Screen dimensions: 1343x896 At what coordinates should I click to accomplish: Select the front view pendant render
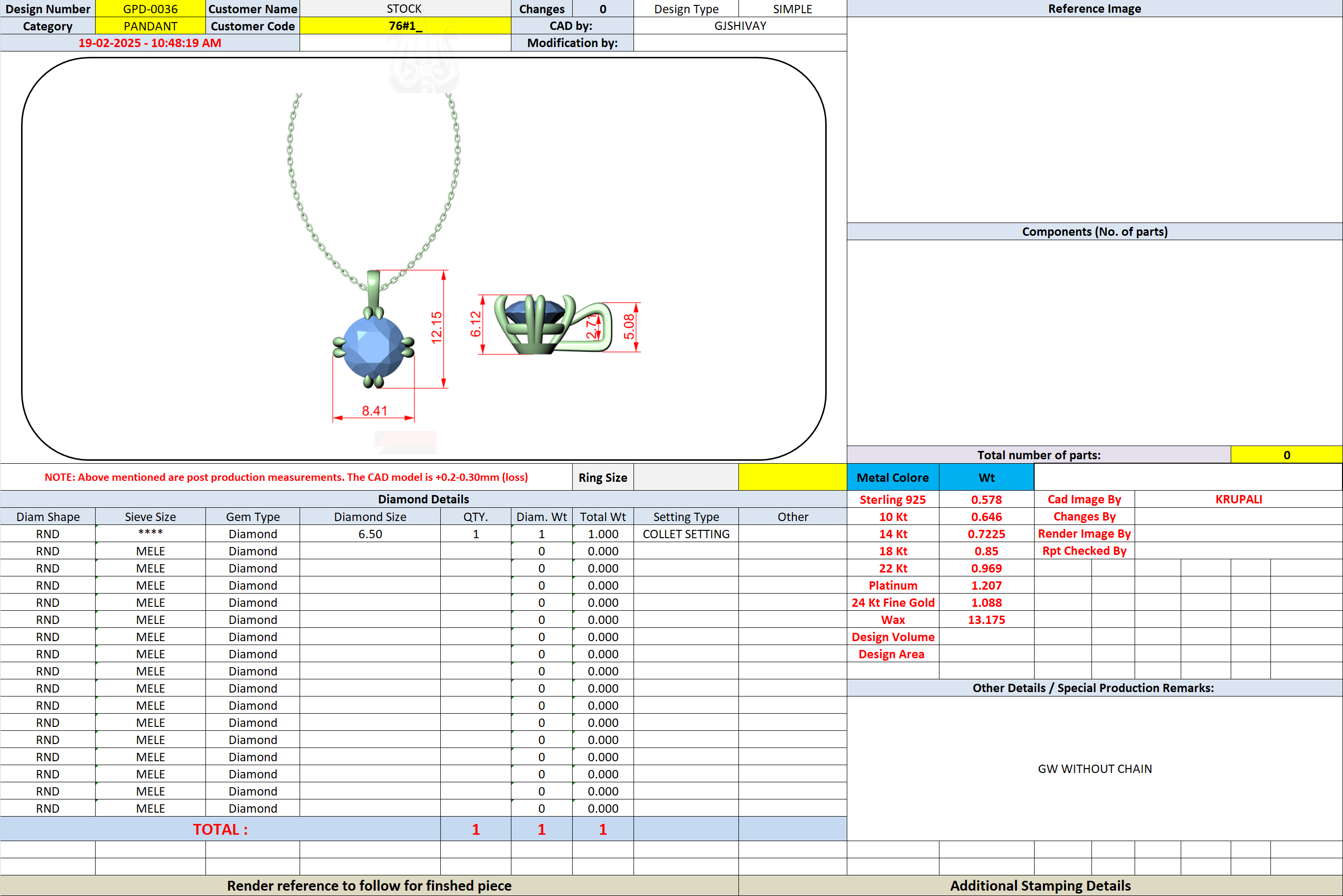coord(373,329)
